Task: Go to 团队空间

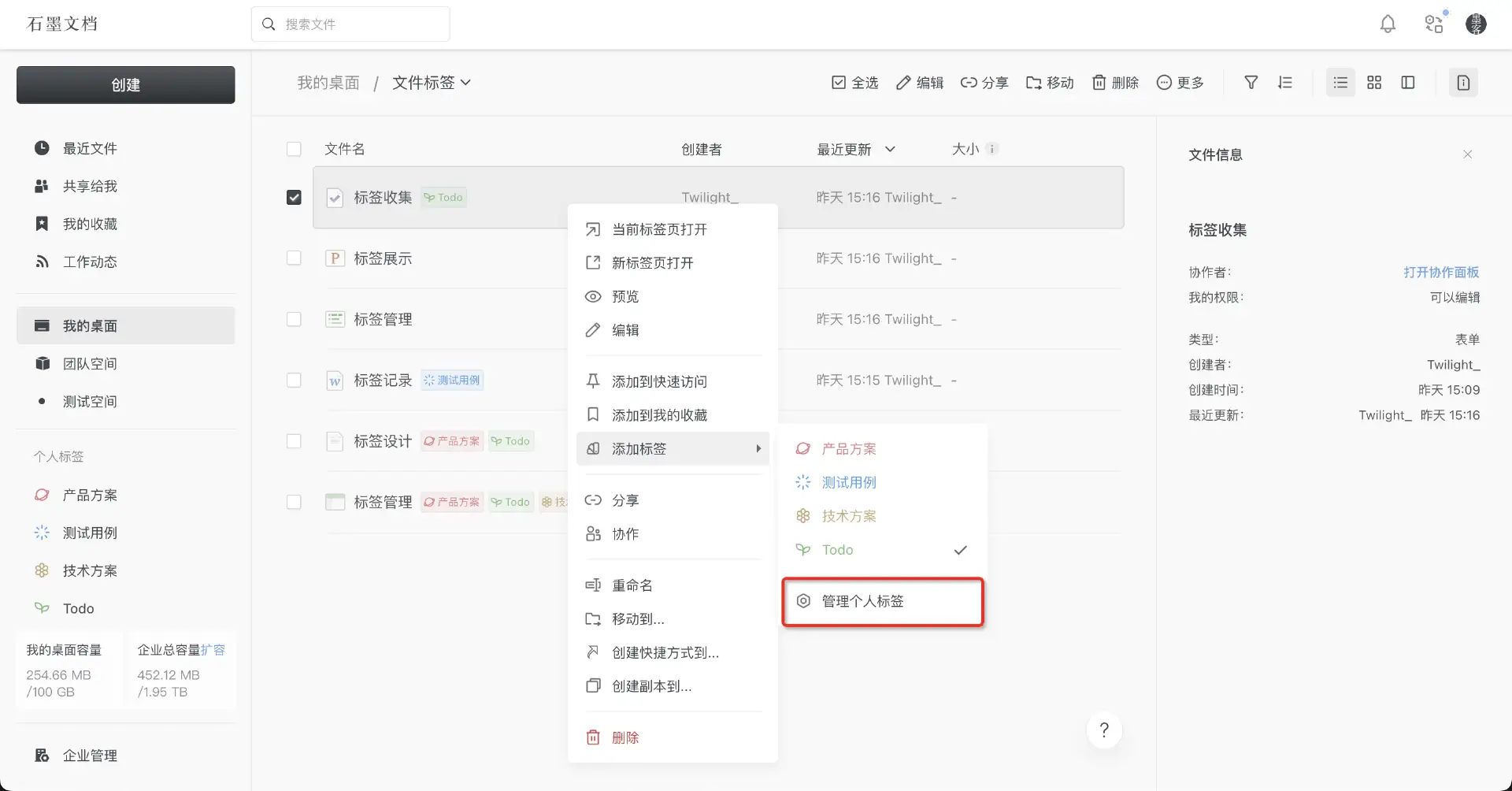Action: [x=126, y=364]
